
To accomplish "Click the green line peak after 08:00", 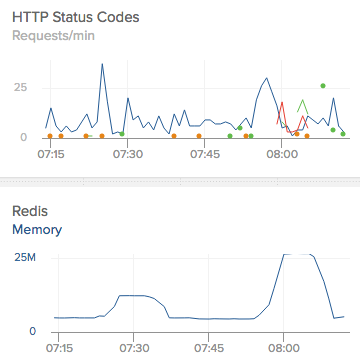I will tap(302, 100).
